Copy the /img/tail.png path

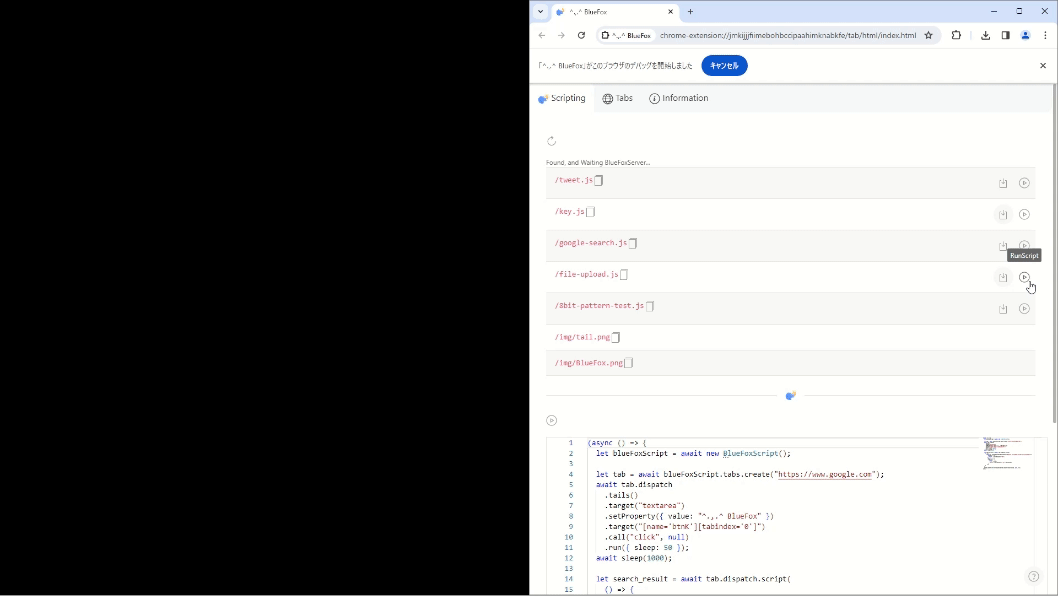coord(616,338)
